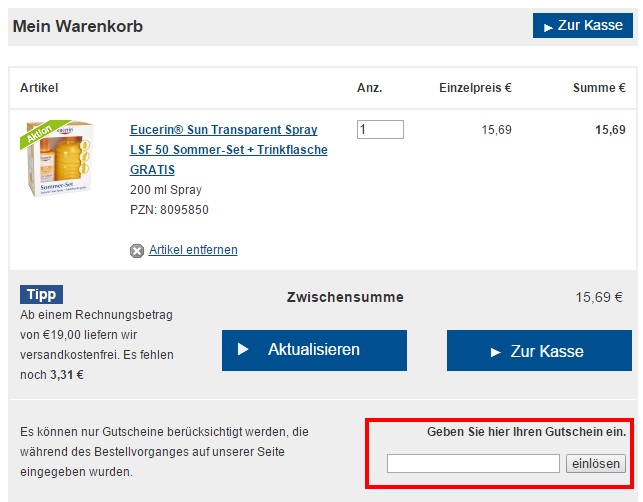Screen dimensions: 643x502
Task: Click the large Zur Kasse button below subtotal
Action: pos(539,350)
